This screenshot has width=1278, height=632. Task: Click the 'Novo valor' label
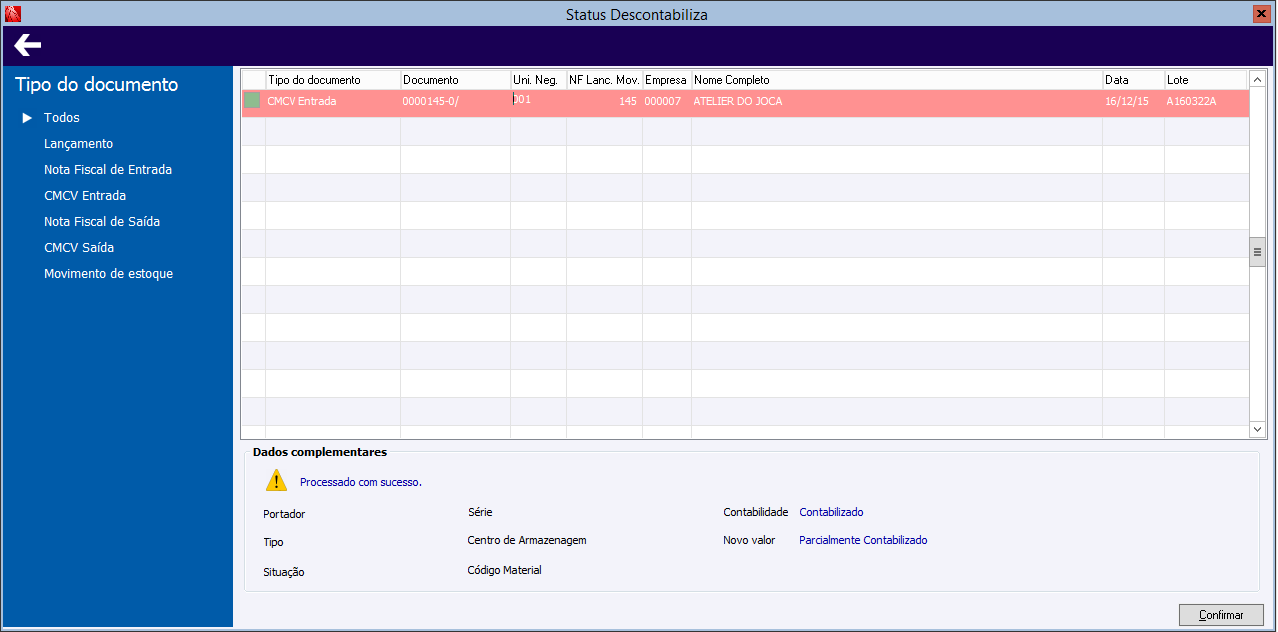pos(749,540)
